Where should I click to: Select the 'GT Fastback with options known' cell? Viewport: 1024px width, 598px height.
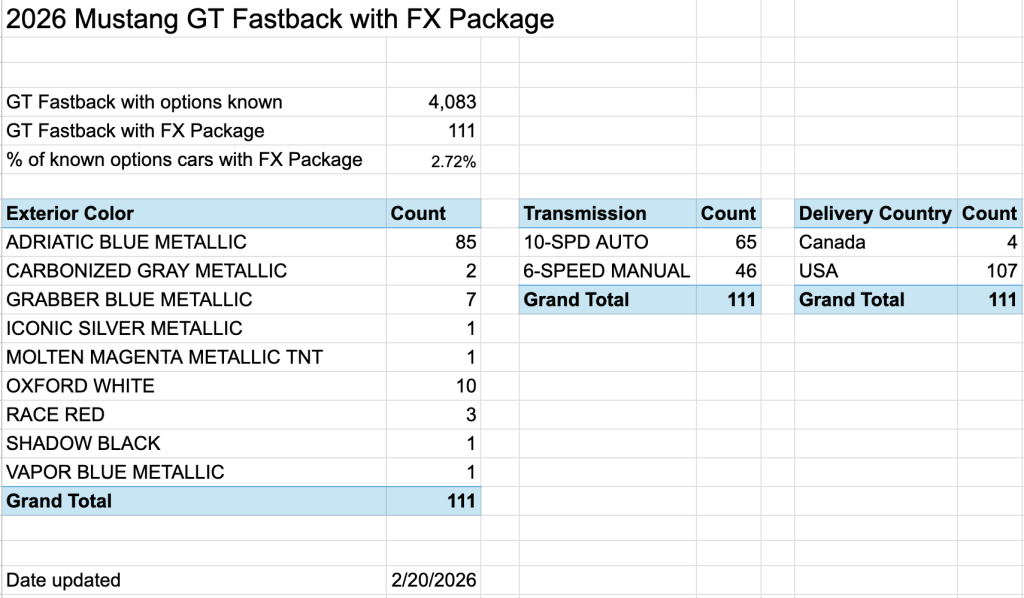point(145,102)
